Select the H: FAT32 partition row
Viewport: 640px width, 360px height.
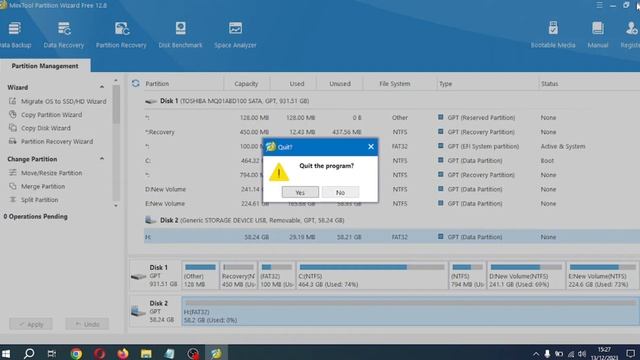pyautogui.click(x=392, y=237)
